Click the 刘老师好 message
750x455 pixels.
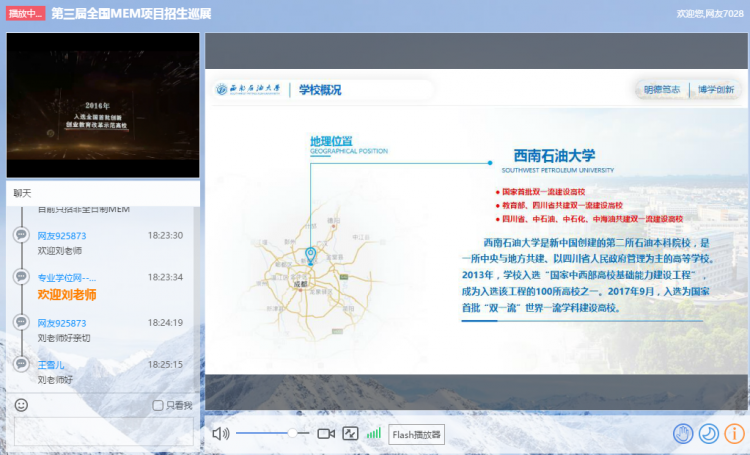click(55, 380)
